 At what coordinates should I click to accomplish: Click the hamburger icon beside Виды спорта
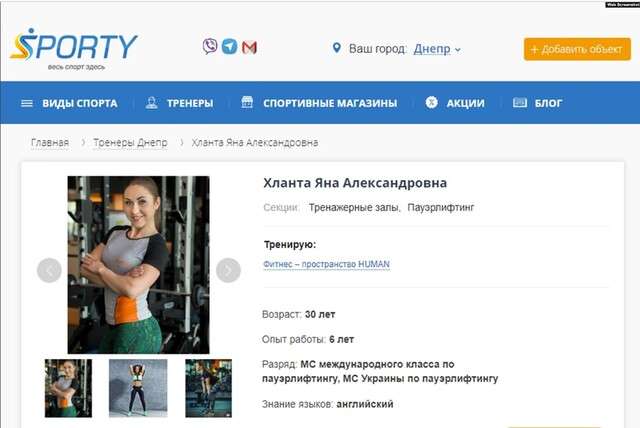(x=27, y=103)
